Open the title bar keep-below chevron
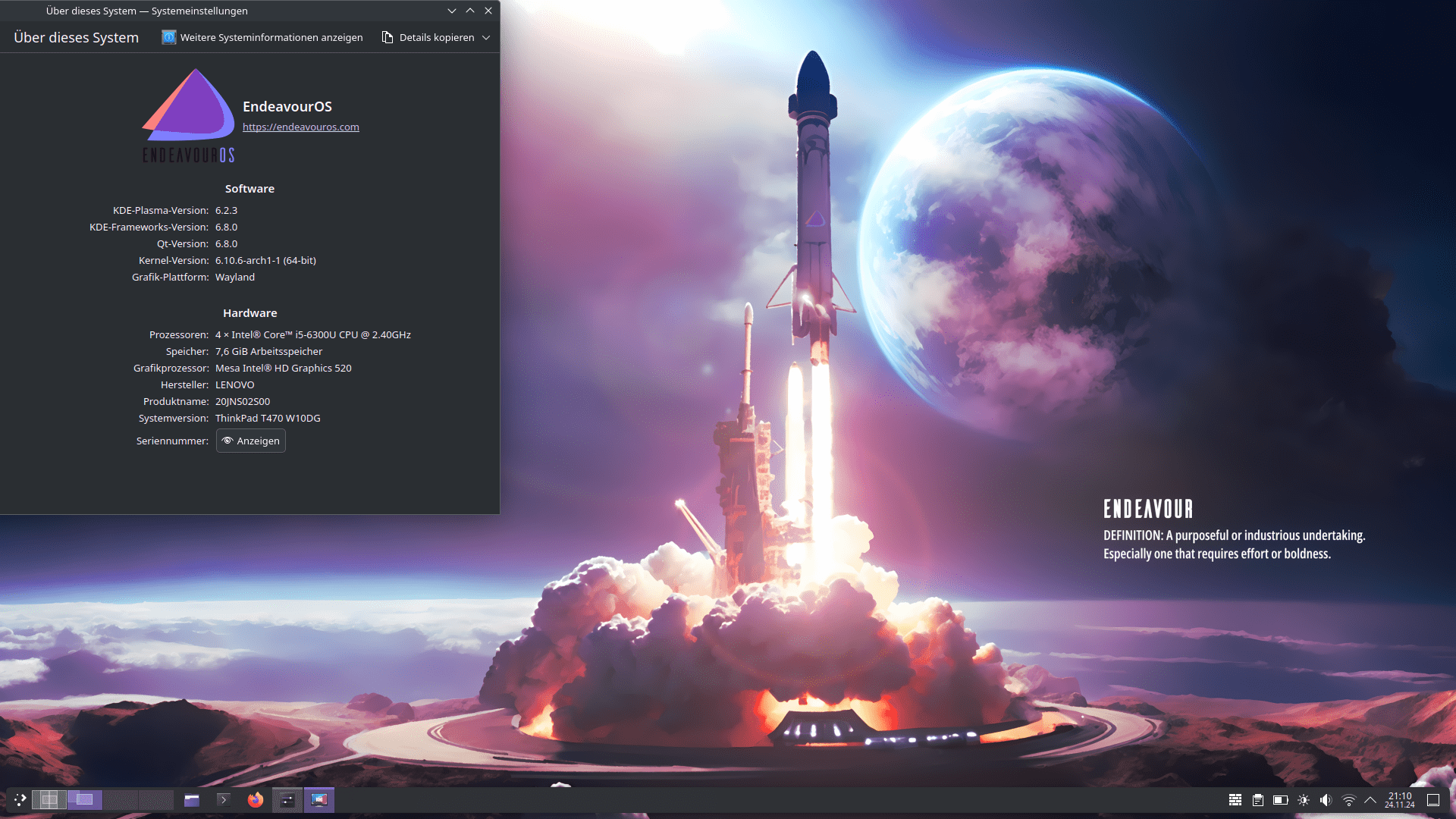The width and height of the screenshot is (1456, 819). 452,11
